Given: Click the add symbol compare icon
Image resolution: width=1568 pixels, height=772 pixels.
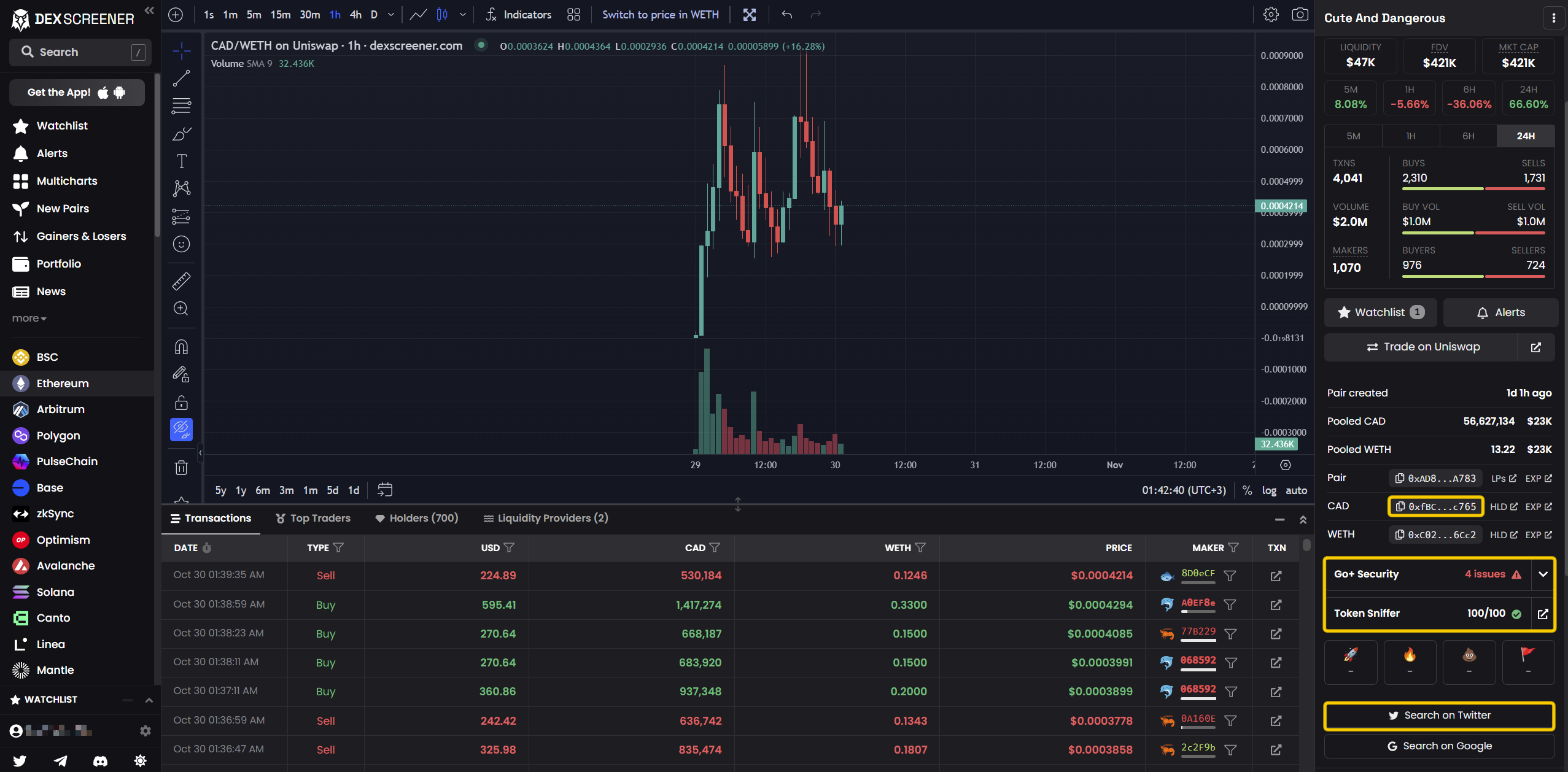Looking at the screenshot, I should coord(176,15).
